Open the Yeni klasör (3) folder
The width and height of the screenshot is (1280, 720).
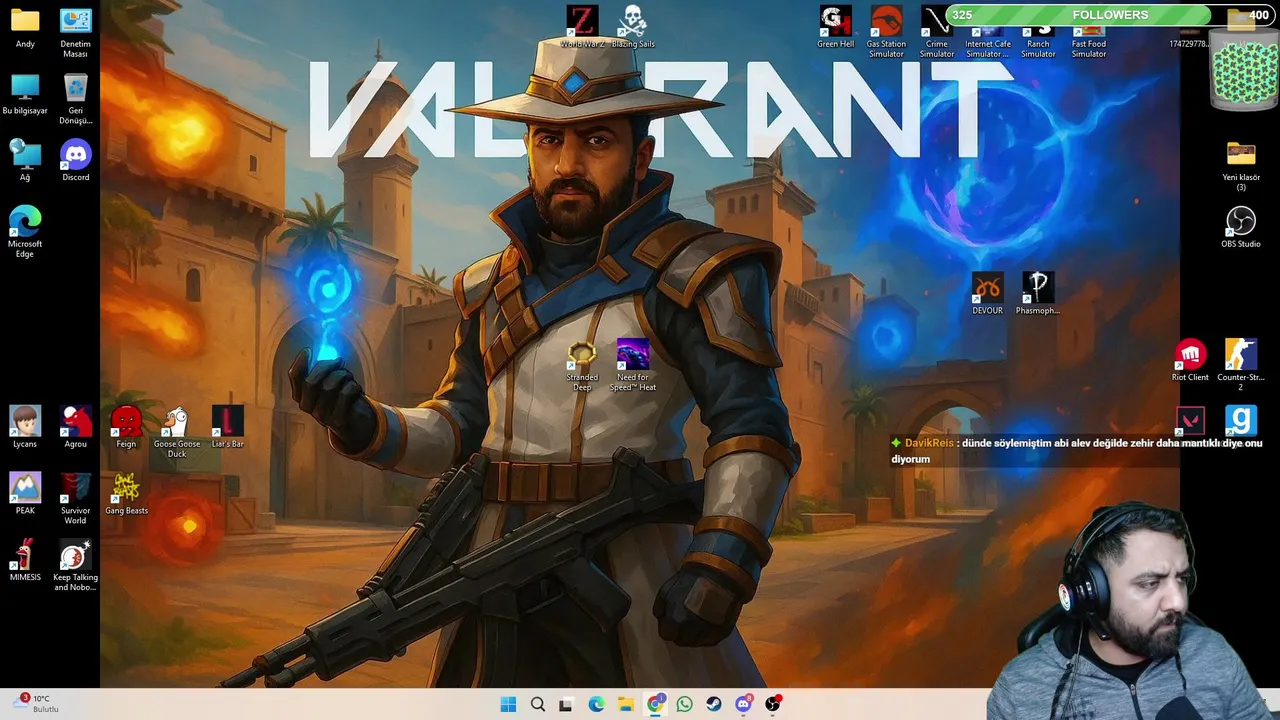point(1241,166)
